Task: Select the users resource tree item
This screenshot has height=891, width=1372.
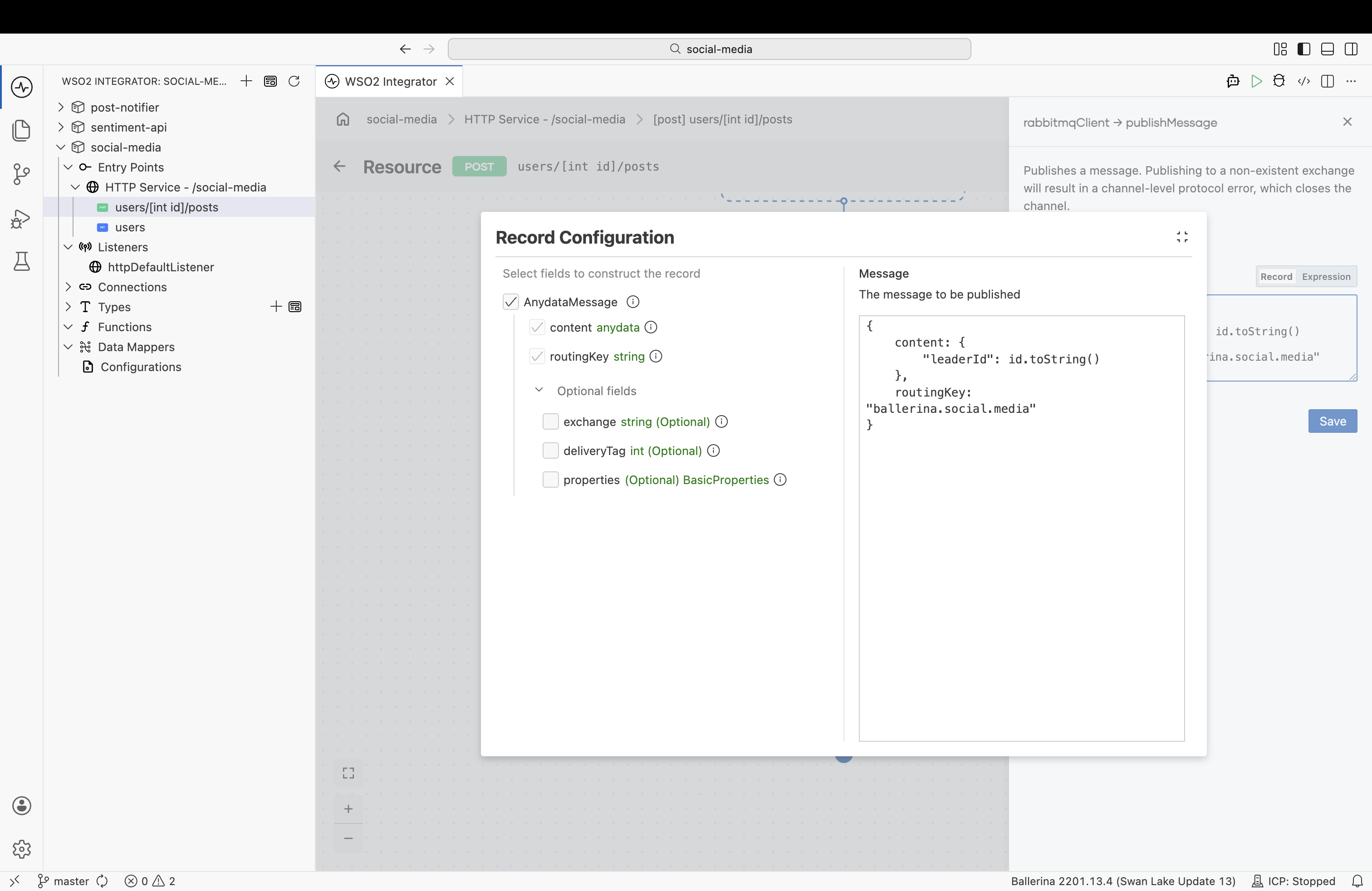Action: click(130, 227)
